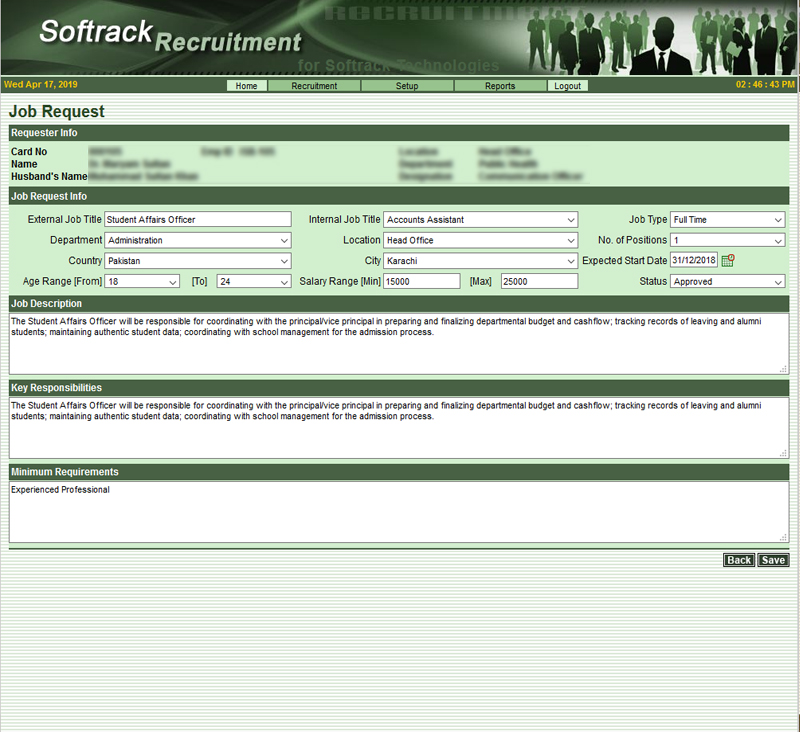Click the External Job Title field
This screenshot has height=732, width=800.
coord(197,220)
